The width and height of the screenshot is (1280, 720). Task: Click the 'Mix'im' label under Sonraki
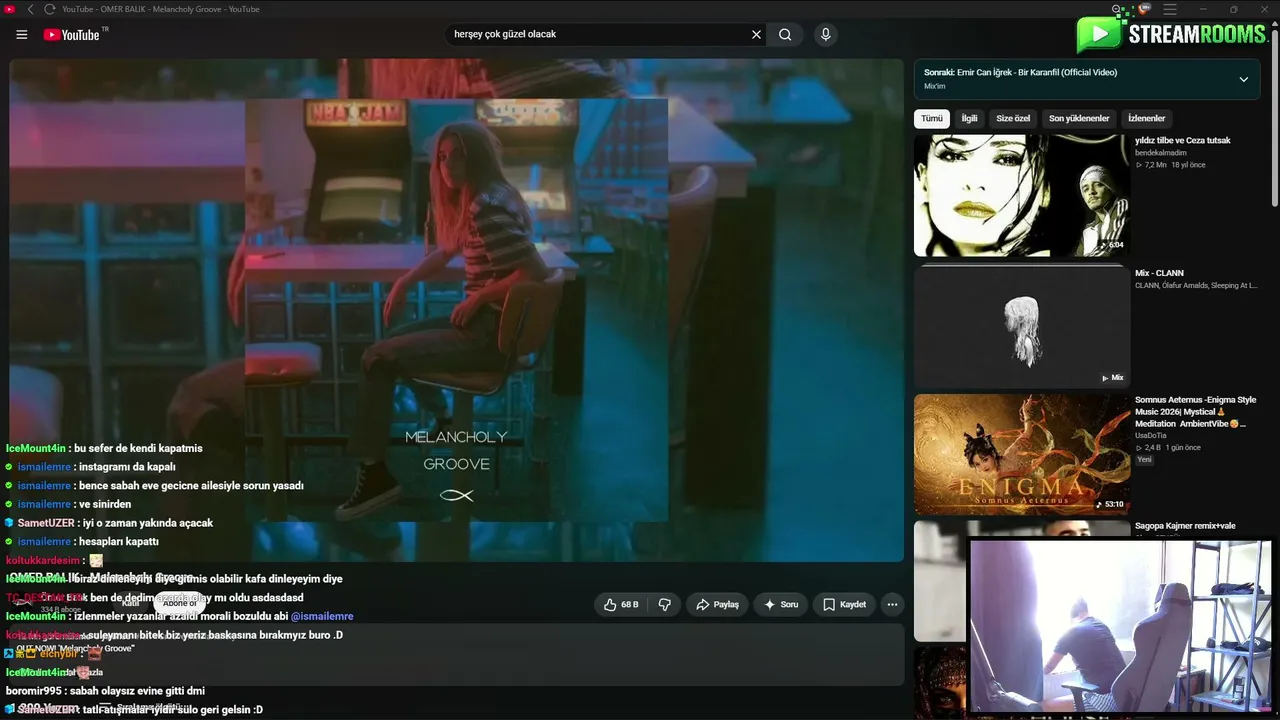[934, 86]
